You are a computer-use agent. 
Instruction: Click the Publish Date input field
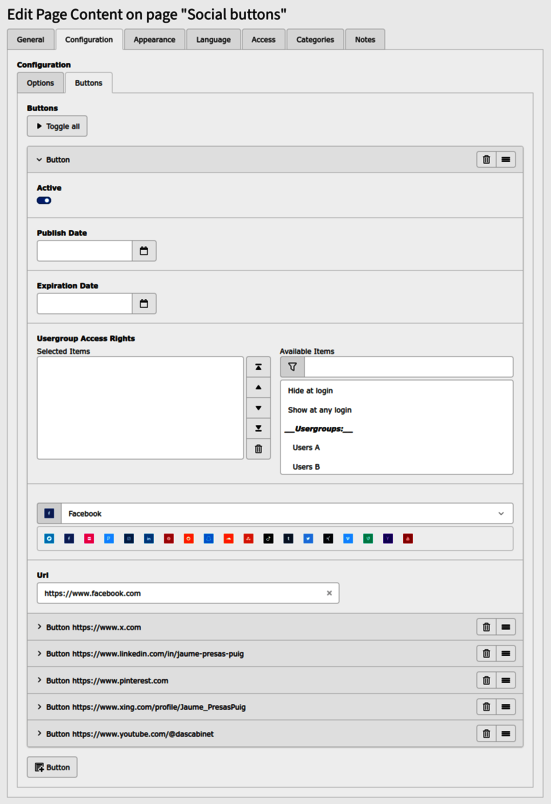pos(85,251)
